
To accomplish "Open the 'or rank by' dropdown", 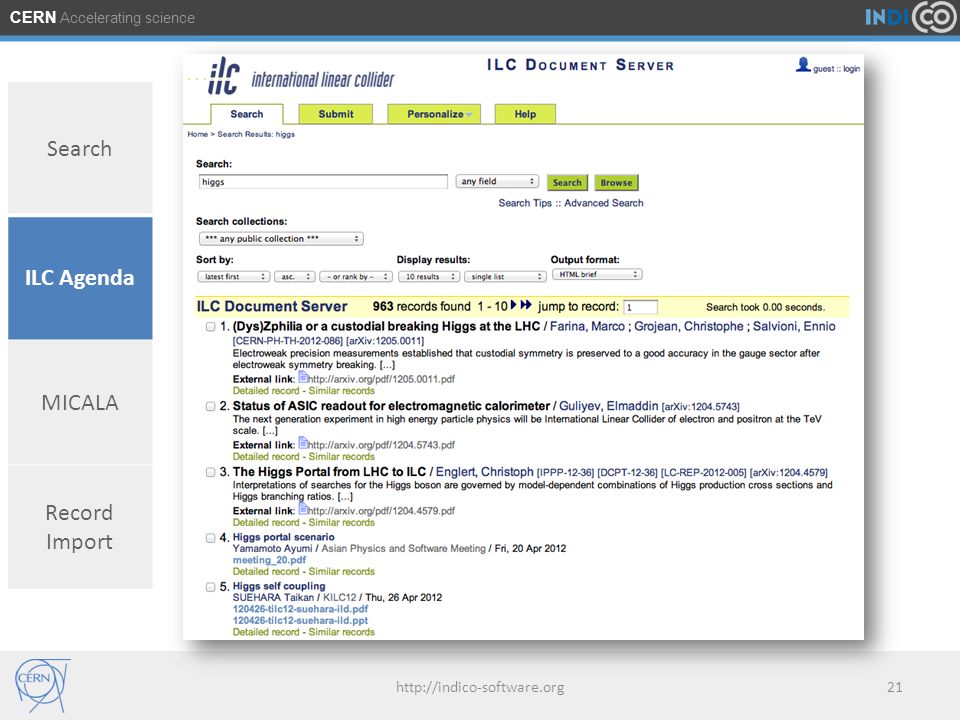I will click(x=356, y=277).
